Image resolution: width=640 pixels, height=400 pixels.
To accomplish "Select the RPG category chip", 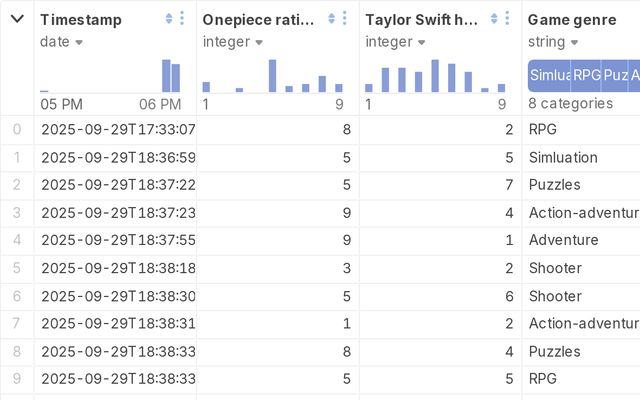I will pos(586,75).
